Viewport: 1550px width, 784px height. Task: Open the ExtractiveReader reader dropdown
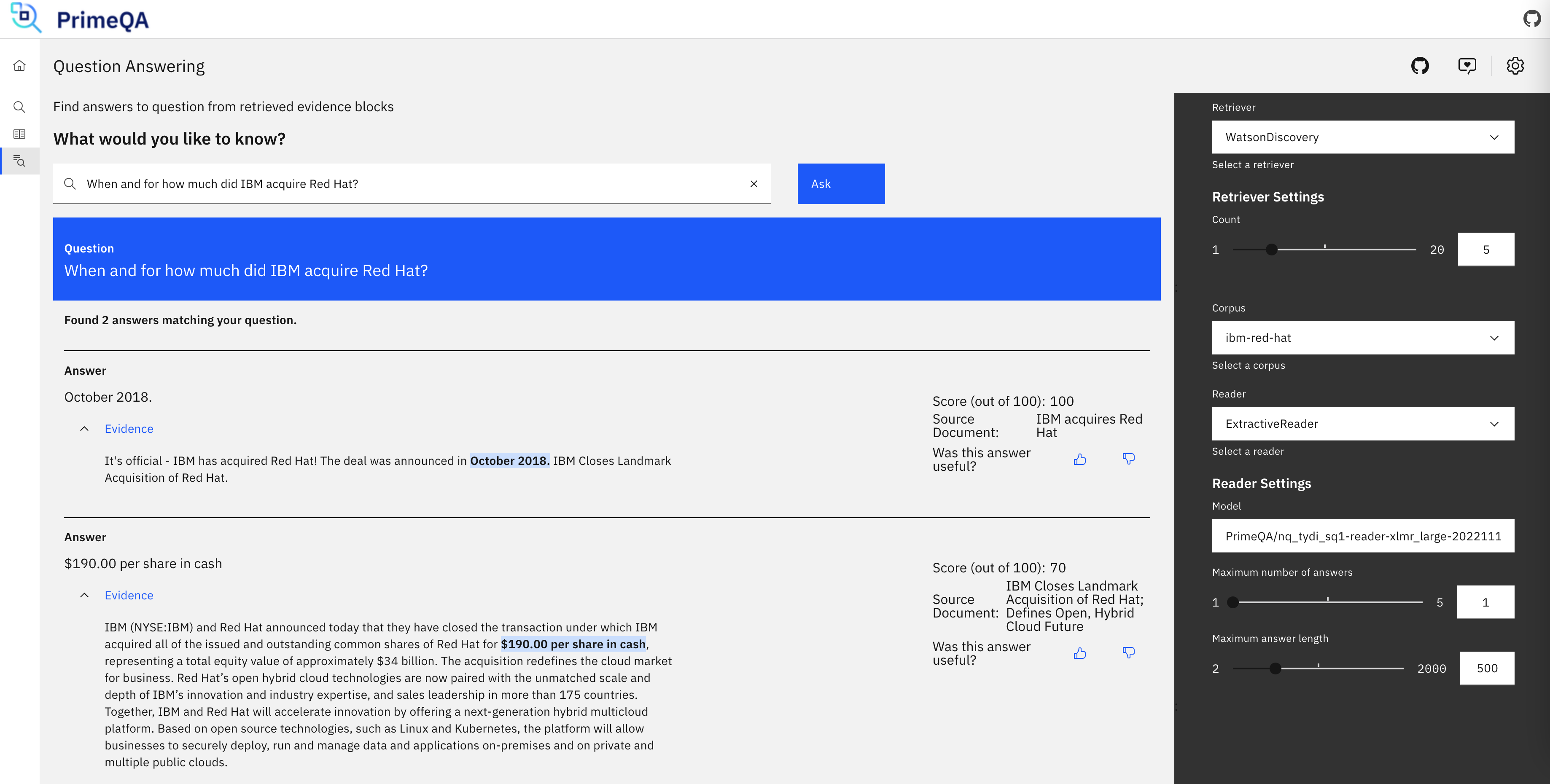(1363, 424)
